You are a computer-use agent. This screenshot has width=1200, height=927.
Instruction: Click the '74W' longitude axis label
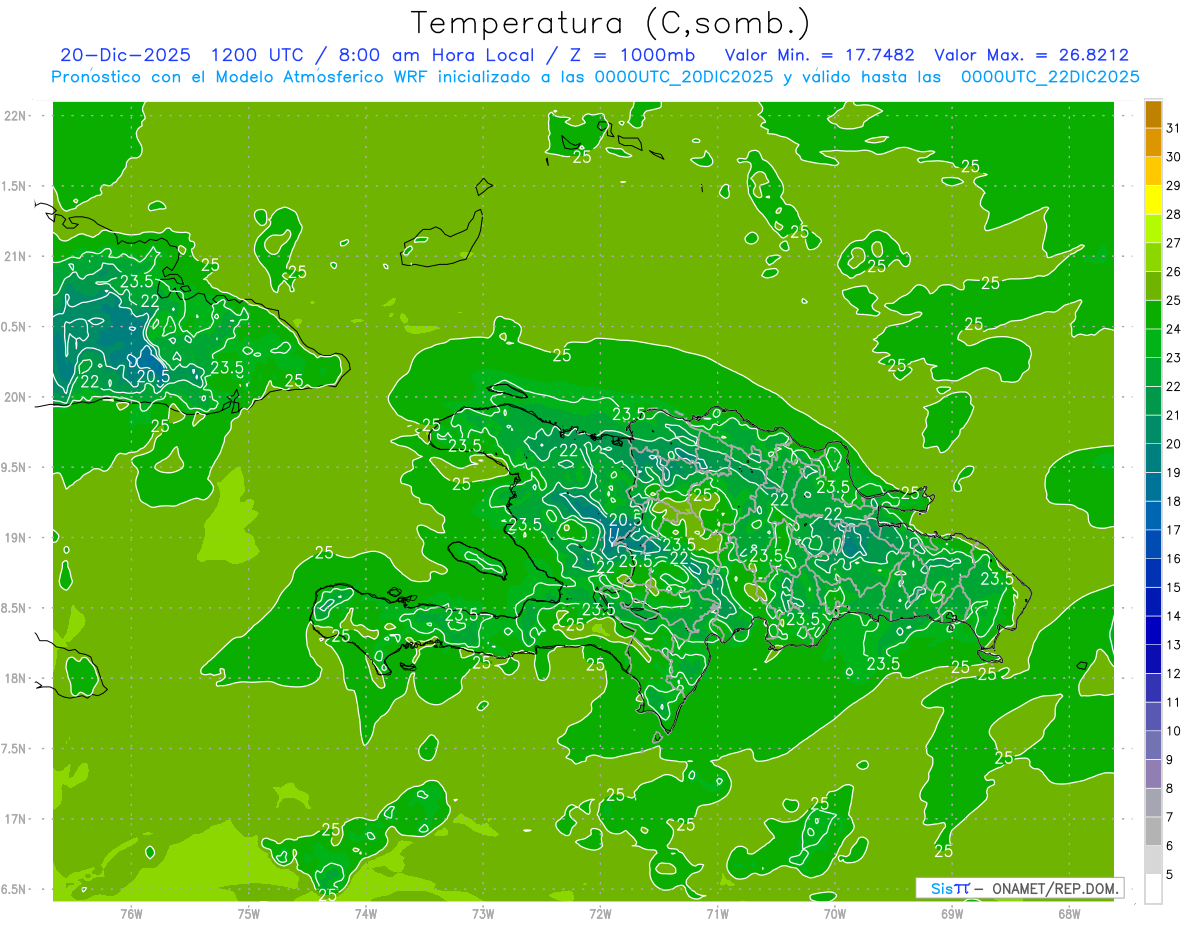point(366,914)
